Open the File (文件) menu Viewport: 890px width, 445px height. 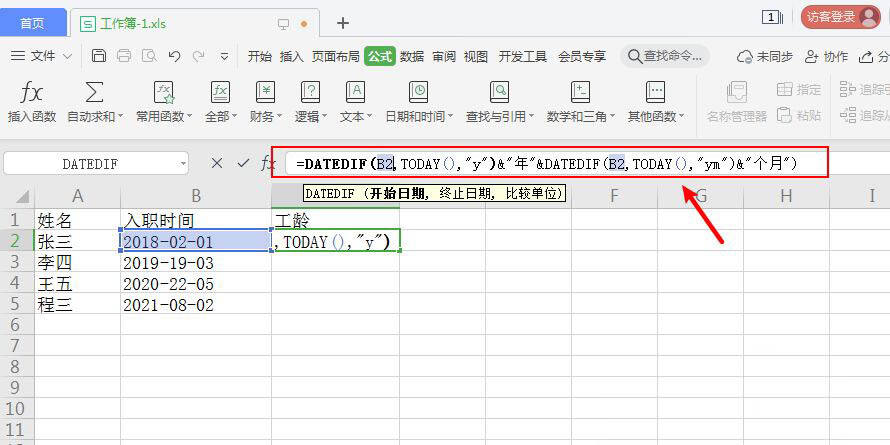pyautogui.click(x=41, y=56)
